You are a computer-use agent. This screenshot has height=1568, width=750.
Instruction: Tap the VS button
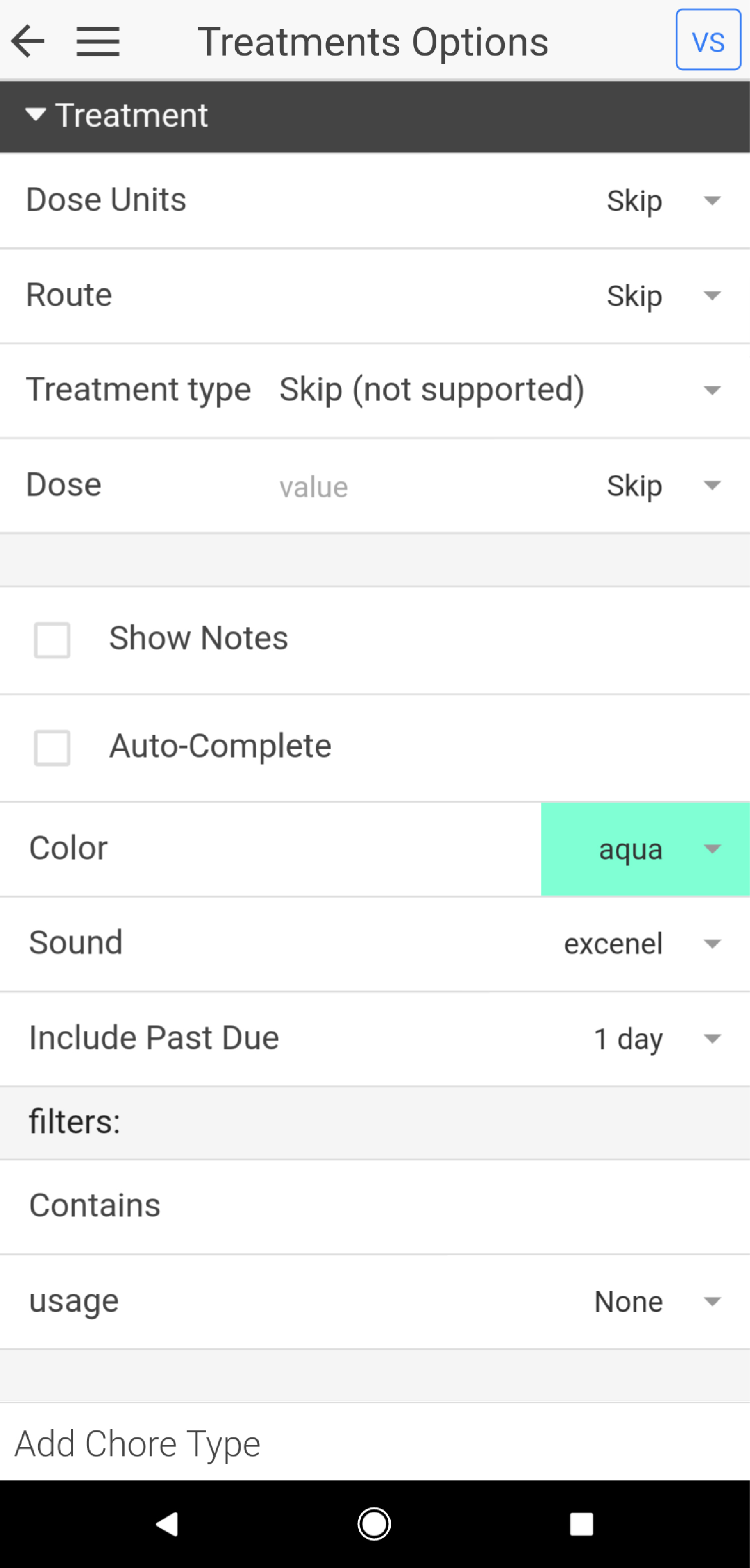tap(708, 40)
